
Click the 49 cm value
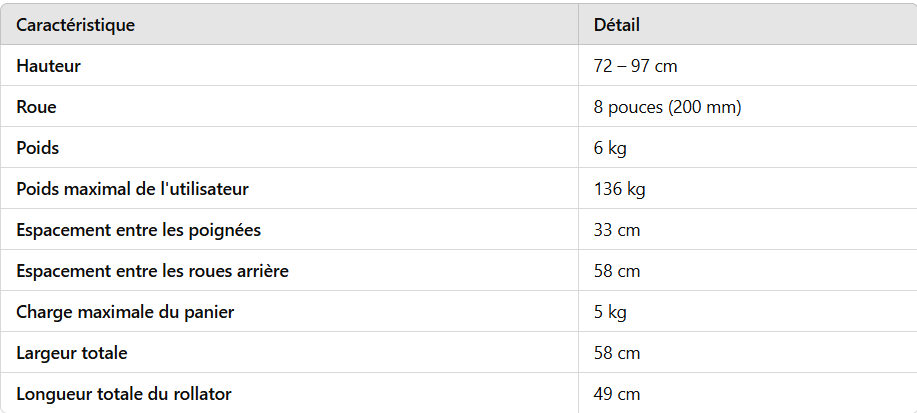click(x=617, y=394)
